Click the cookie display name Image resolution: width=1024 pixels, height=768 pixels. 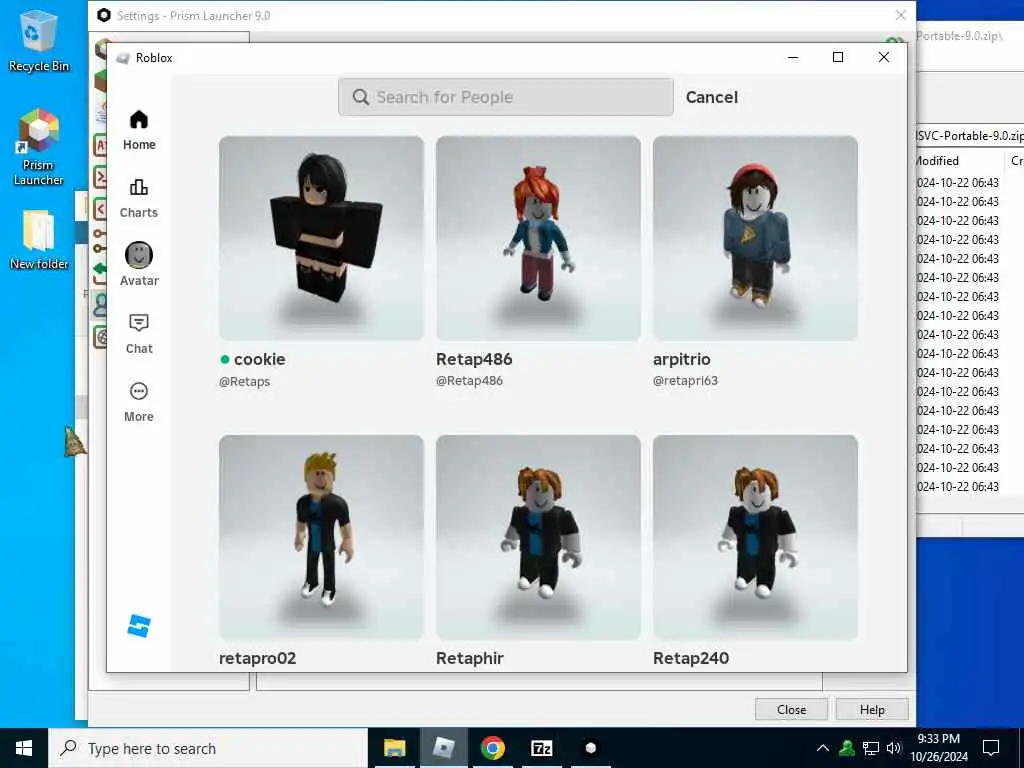259,359
